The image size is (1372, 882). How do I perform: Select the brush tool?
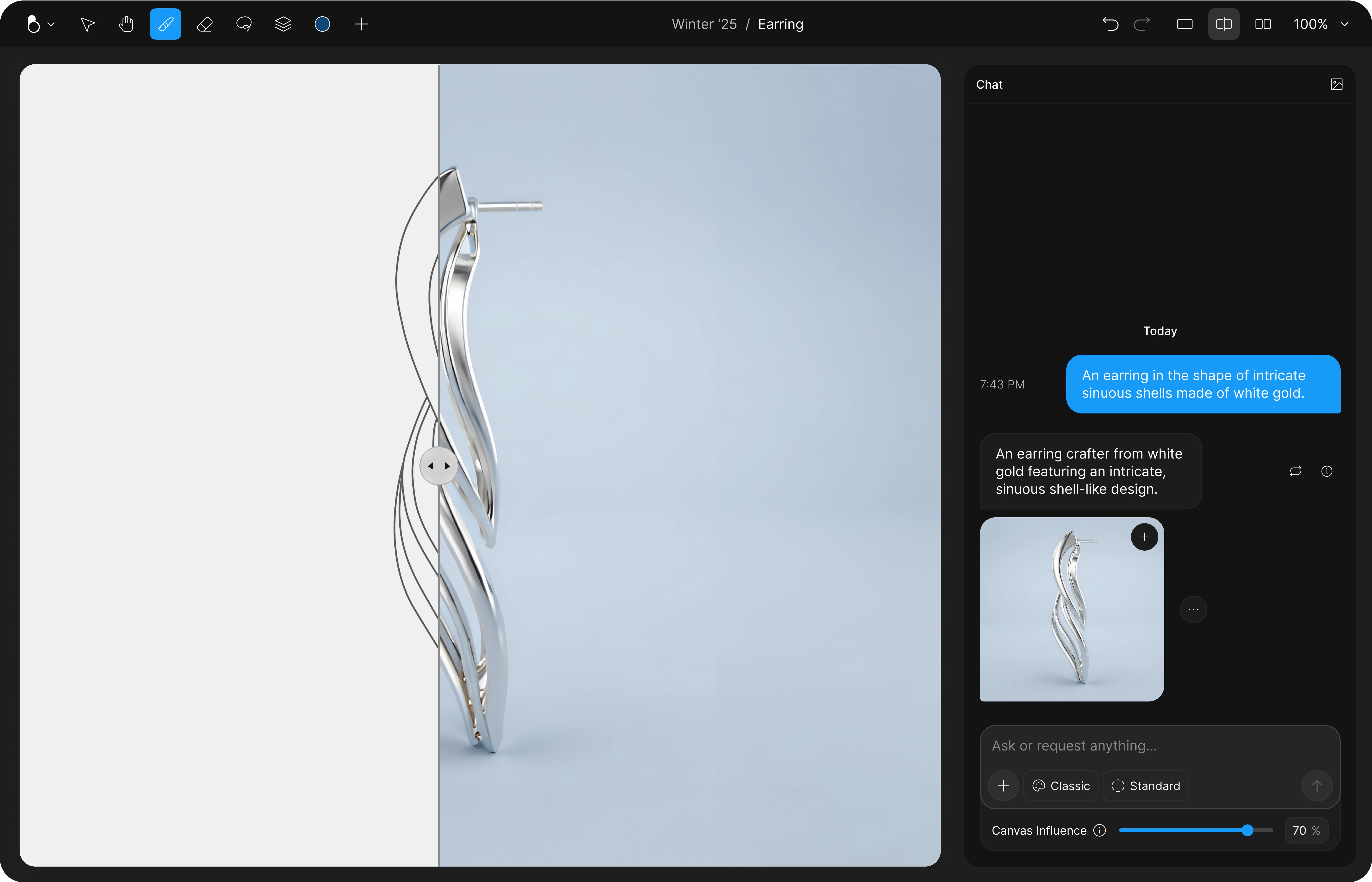pyautogui.click(x=166, y=24)
